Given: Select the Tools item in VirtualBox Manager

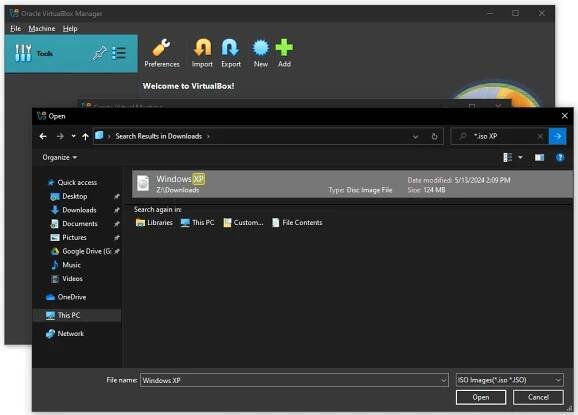Looking at the screenshot, I should (71, 53).
